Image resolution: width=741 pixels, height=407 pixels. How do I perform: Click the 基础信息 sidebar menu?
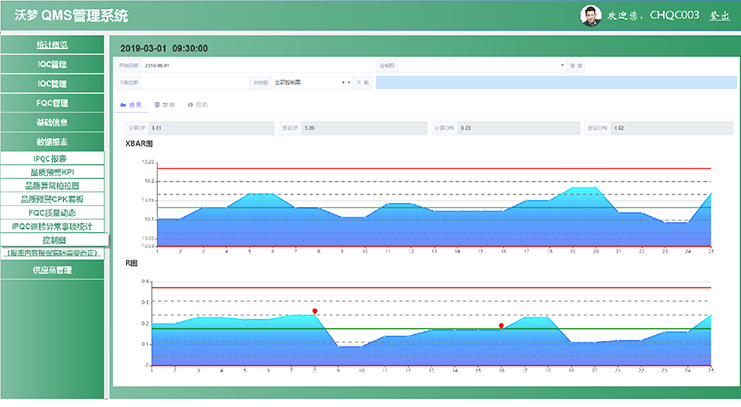pyautogui.click(x=52, y=122)
